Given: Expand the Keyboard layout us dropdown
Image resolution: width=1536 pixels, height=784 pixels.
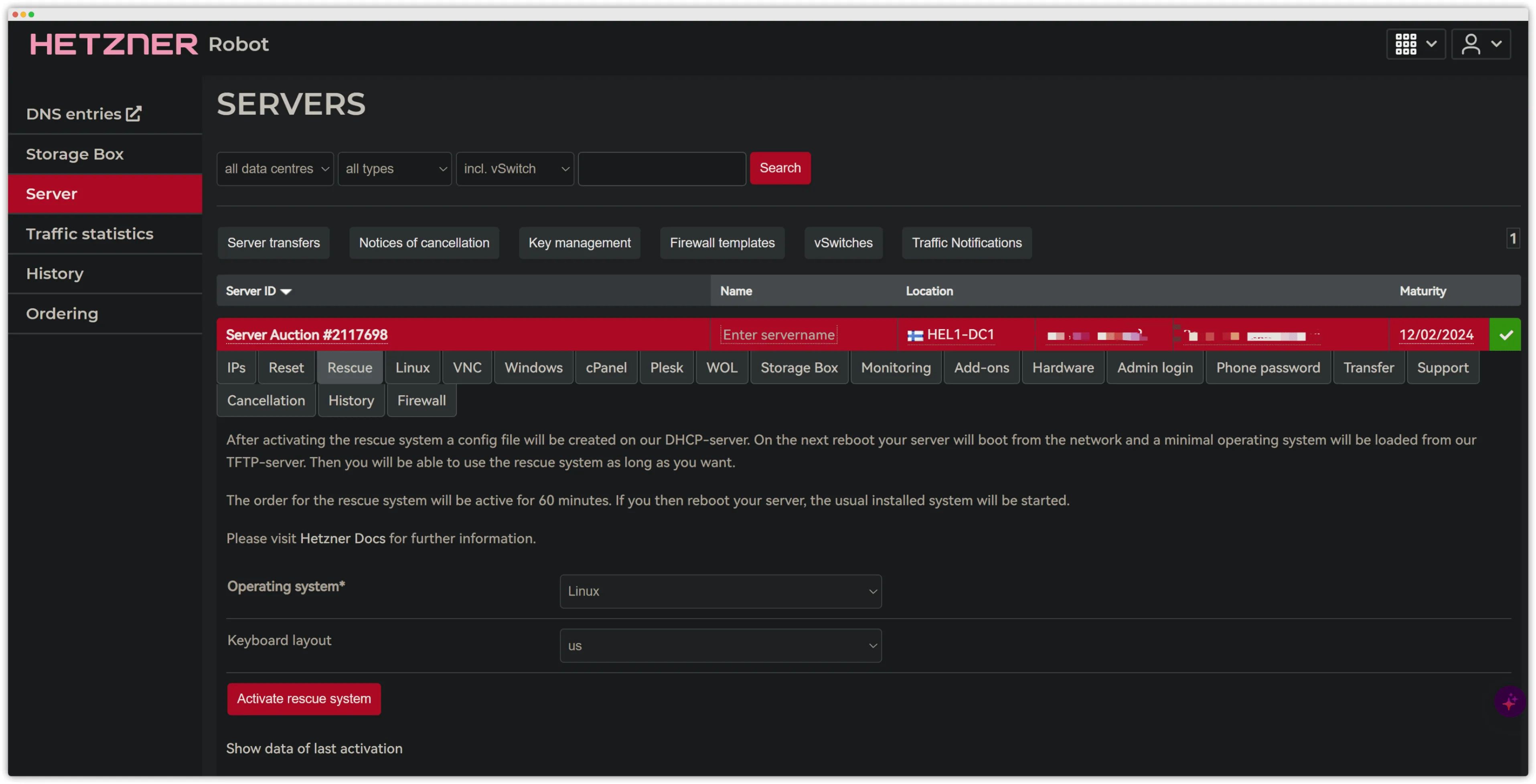Looking at the screenshot, I should coord(720,645).
